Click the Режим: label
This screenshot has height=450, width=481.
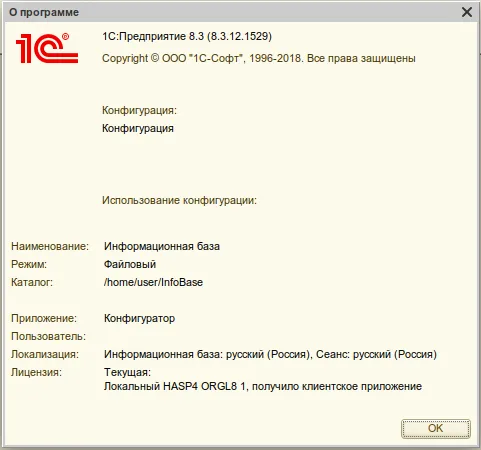29,264
